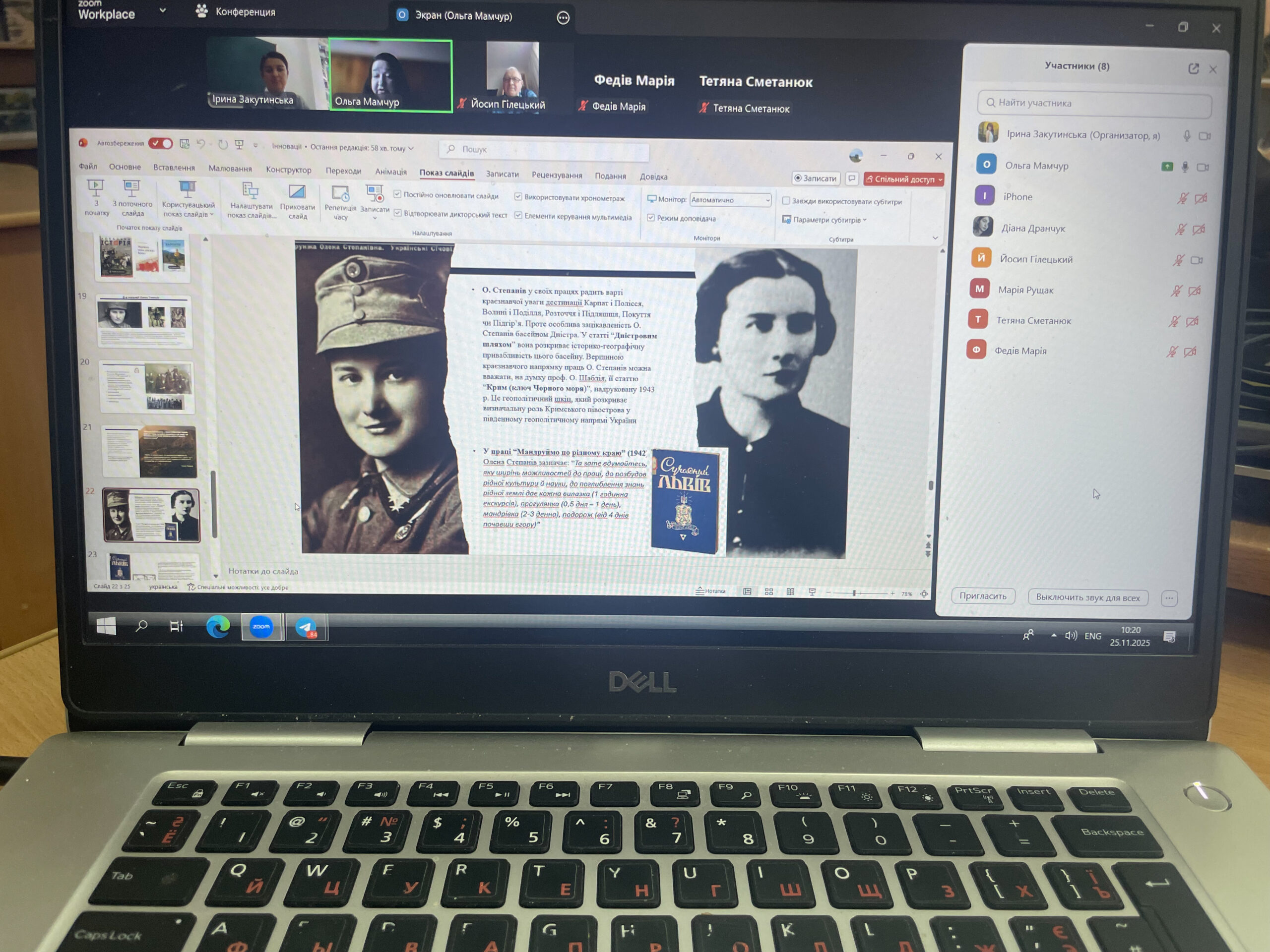
Task: Expand 'Параметри субтитрів' dropdown
Action: (827, 220)
